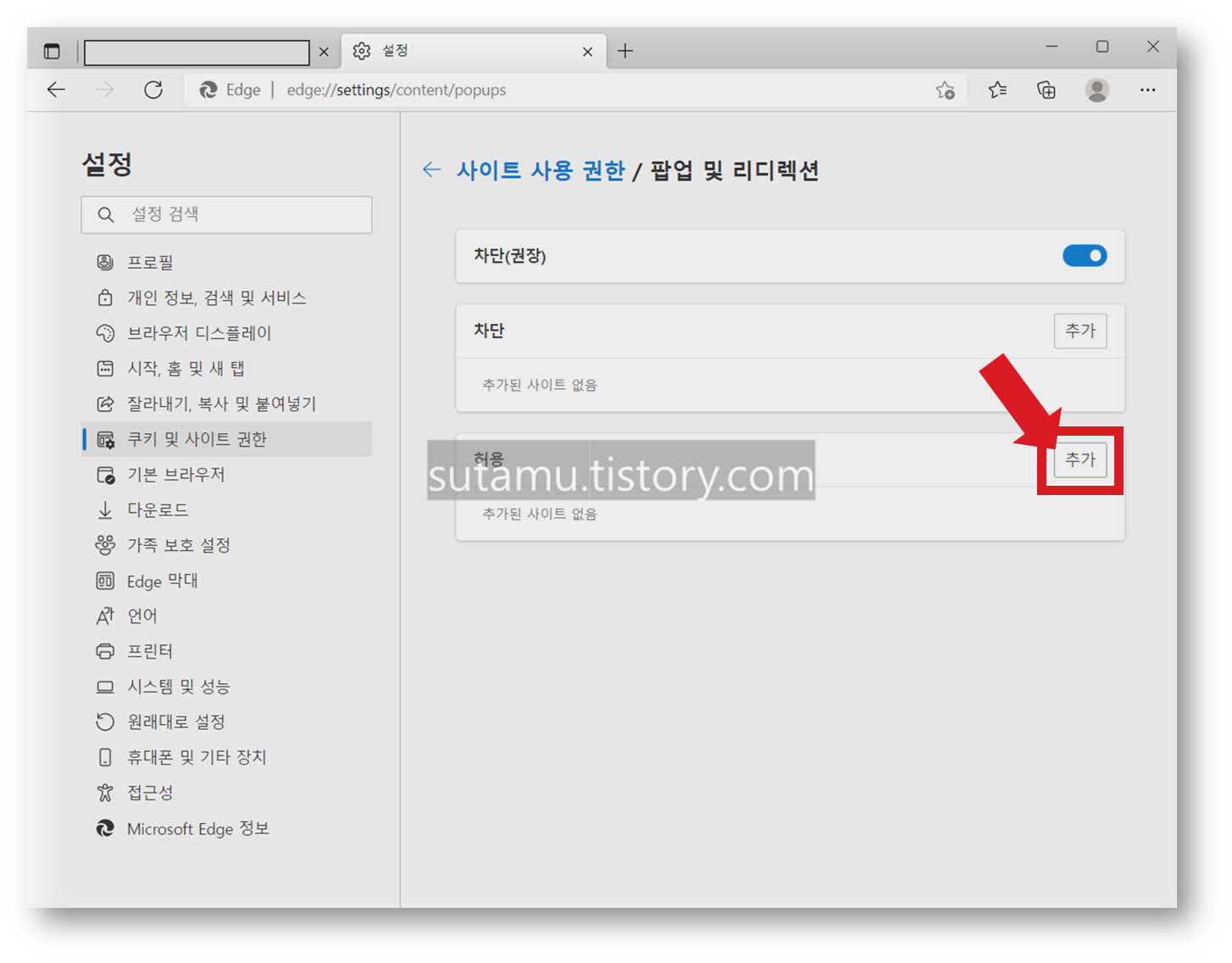
Task: Open Microsoft Edge 정보 item
Action: (226, 828)
